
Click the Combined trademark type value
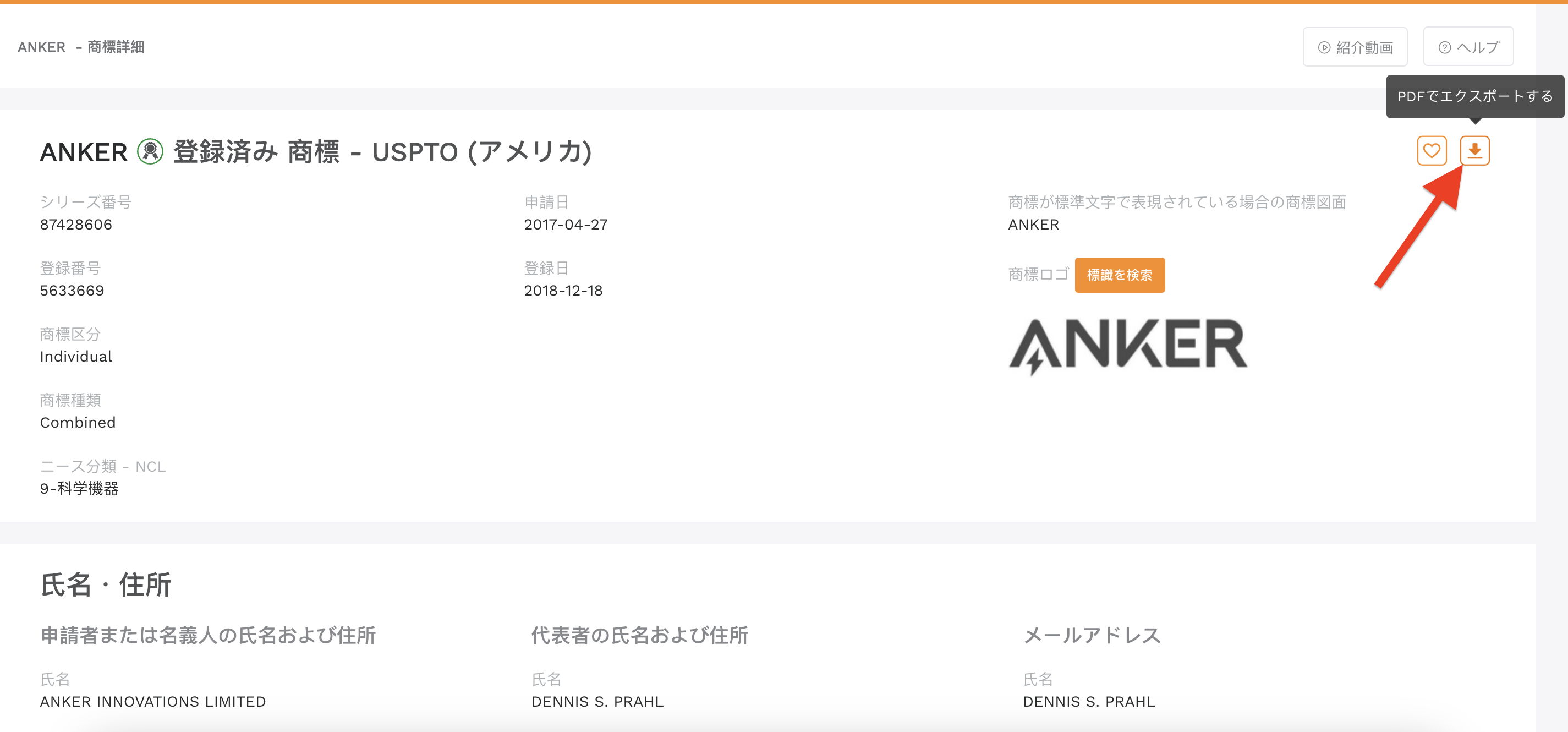point(78,423)
